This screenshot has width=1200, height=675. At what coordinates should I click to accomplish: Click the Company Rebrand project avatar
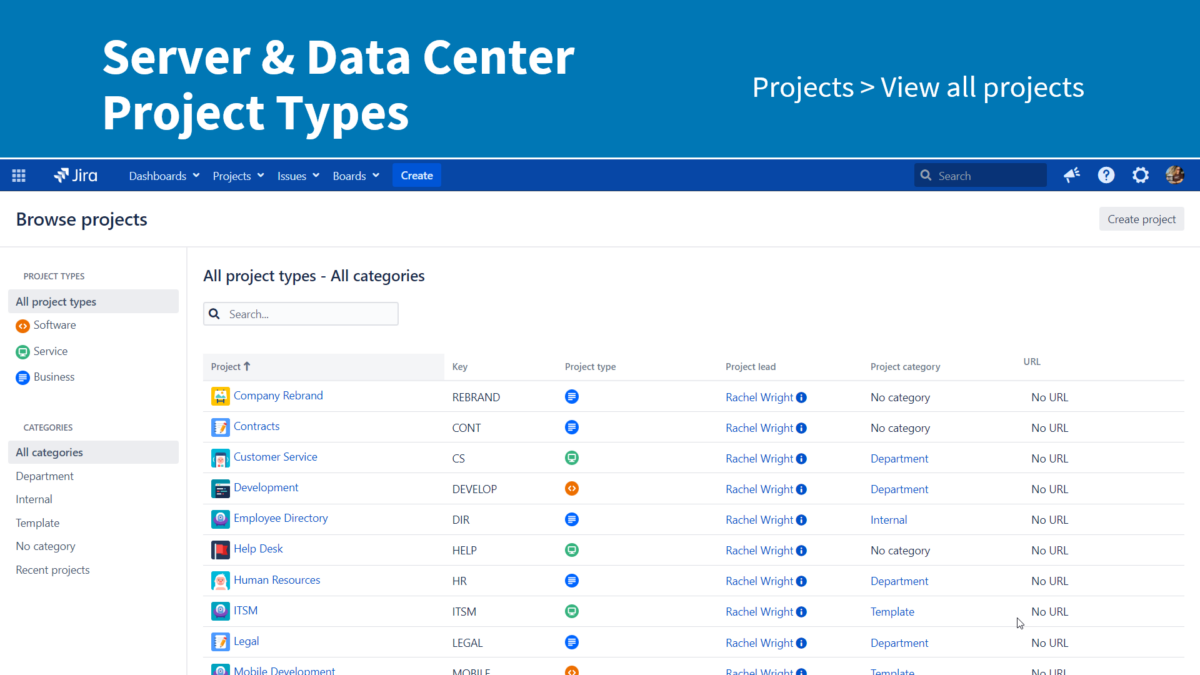[220, 396]
